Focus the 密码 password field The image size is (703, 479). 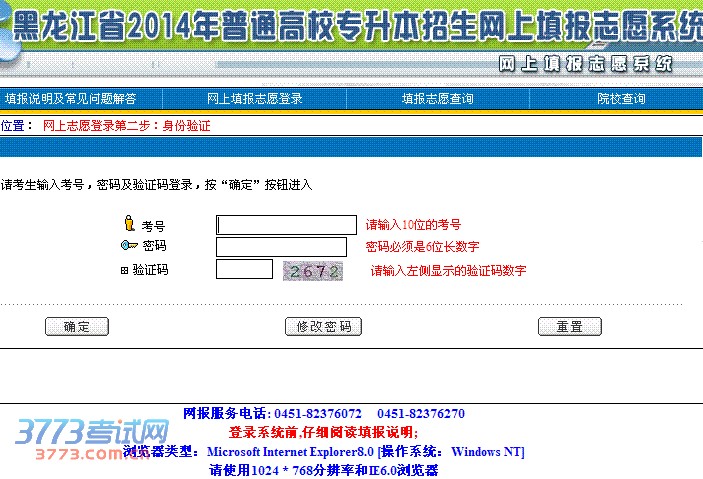point(281,247)
